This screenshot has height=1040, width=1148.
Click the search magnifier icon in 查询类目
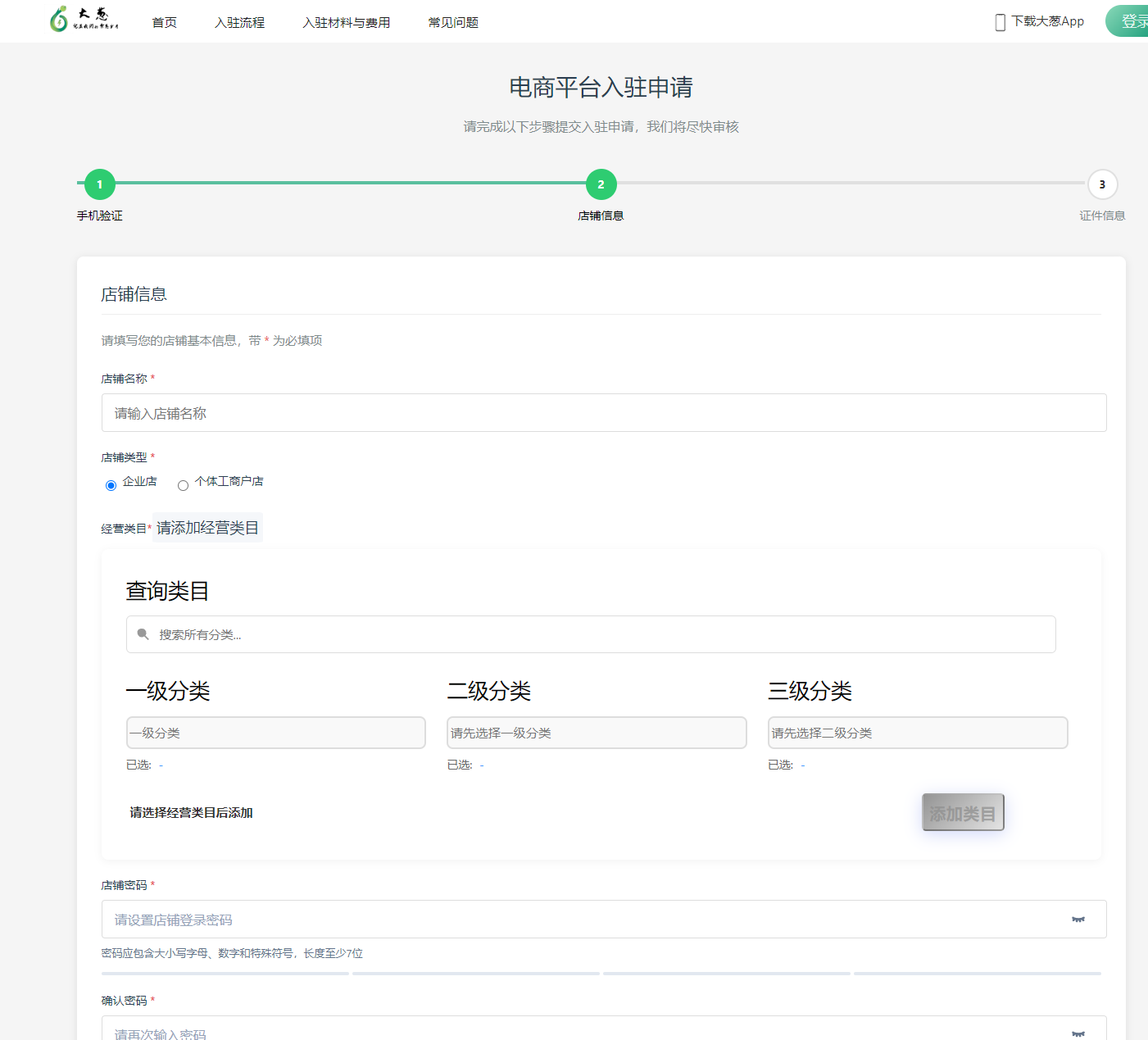143,634
